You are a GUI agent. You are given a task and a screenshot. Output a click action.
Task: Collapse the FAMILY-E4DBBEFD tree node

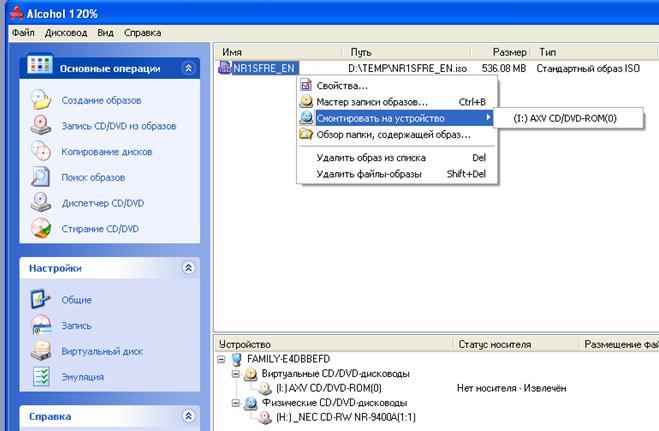[221, 360]
